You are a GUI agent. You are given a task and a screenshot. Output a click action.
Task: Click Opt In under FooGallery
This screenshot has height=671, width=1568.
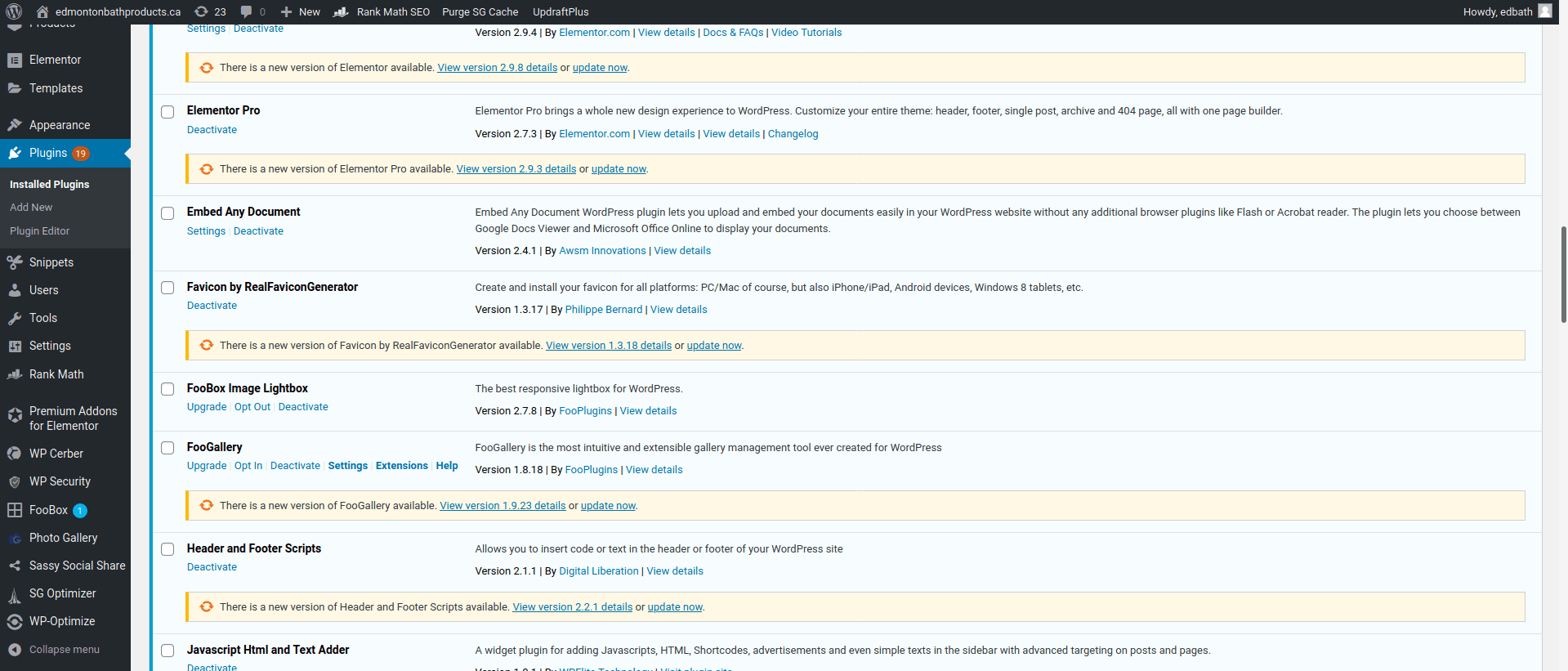(248, 466)
